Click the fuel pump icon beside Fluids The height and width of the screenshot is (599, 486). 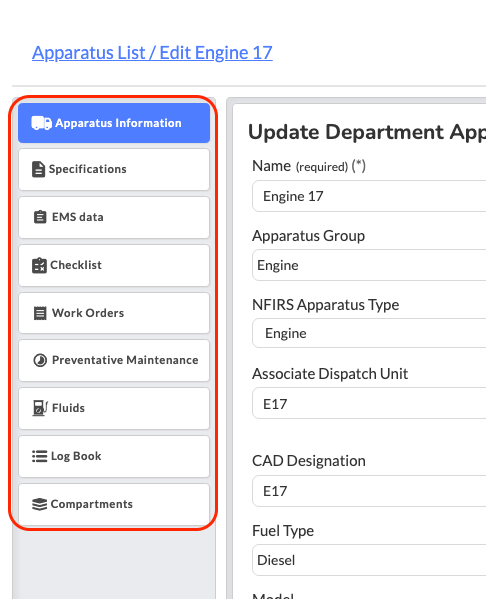coord(40,408)
